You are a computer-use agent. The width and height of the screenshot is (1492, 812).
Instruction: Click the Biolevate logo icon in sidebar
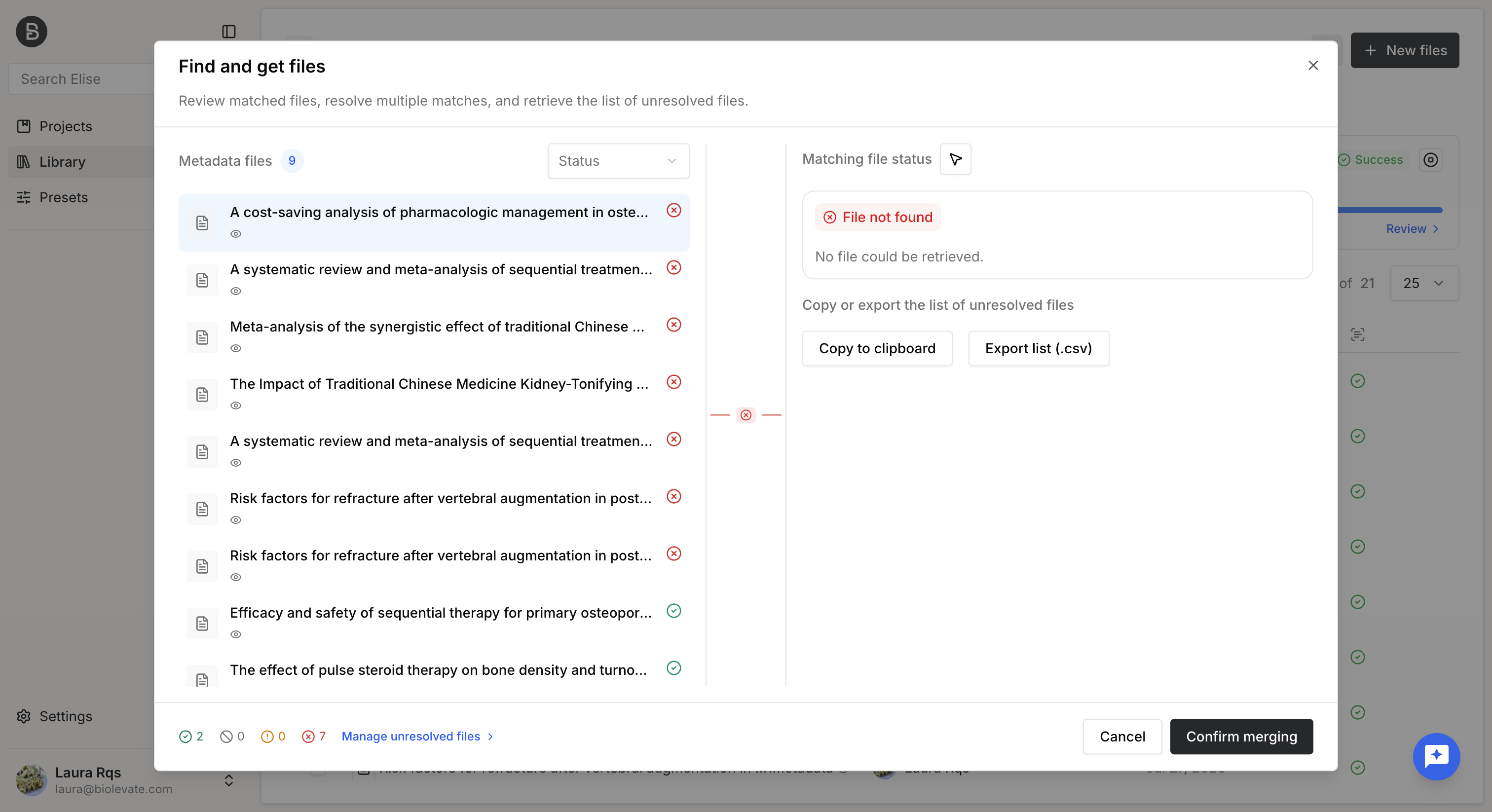(31, 31)
